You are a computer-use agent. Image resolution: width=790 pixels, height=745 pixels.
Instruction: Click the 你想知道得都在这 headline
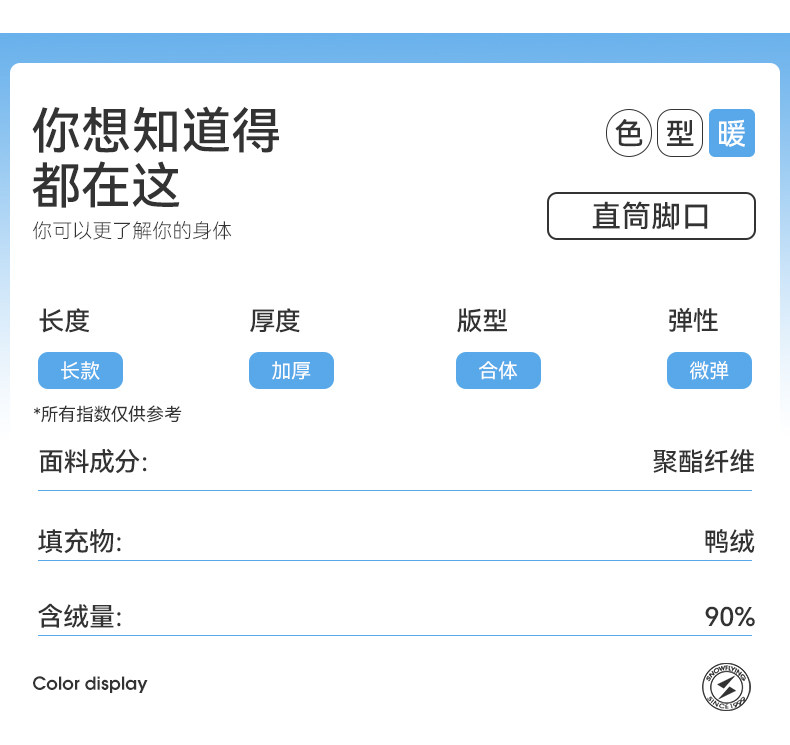coord(156,157)
